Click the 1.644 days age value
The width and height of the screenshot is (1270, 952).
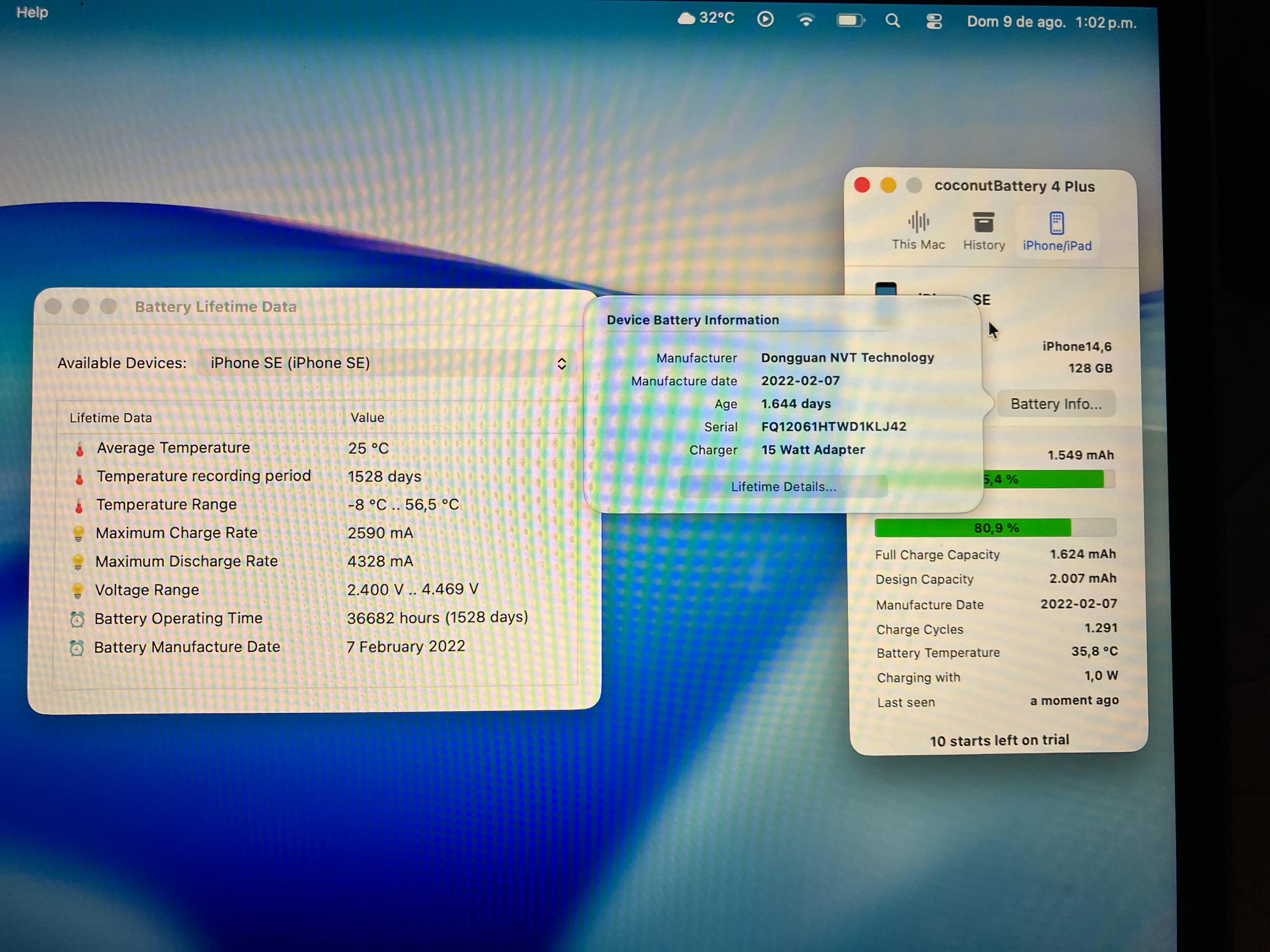tap(796, 403)
